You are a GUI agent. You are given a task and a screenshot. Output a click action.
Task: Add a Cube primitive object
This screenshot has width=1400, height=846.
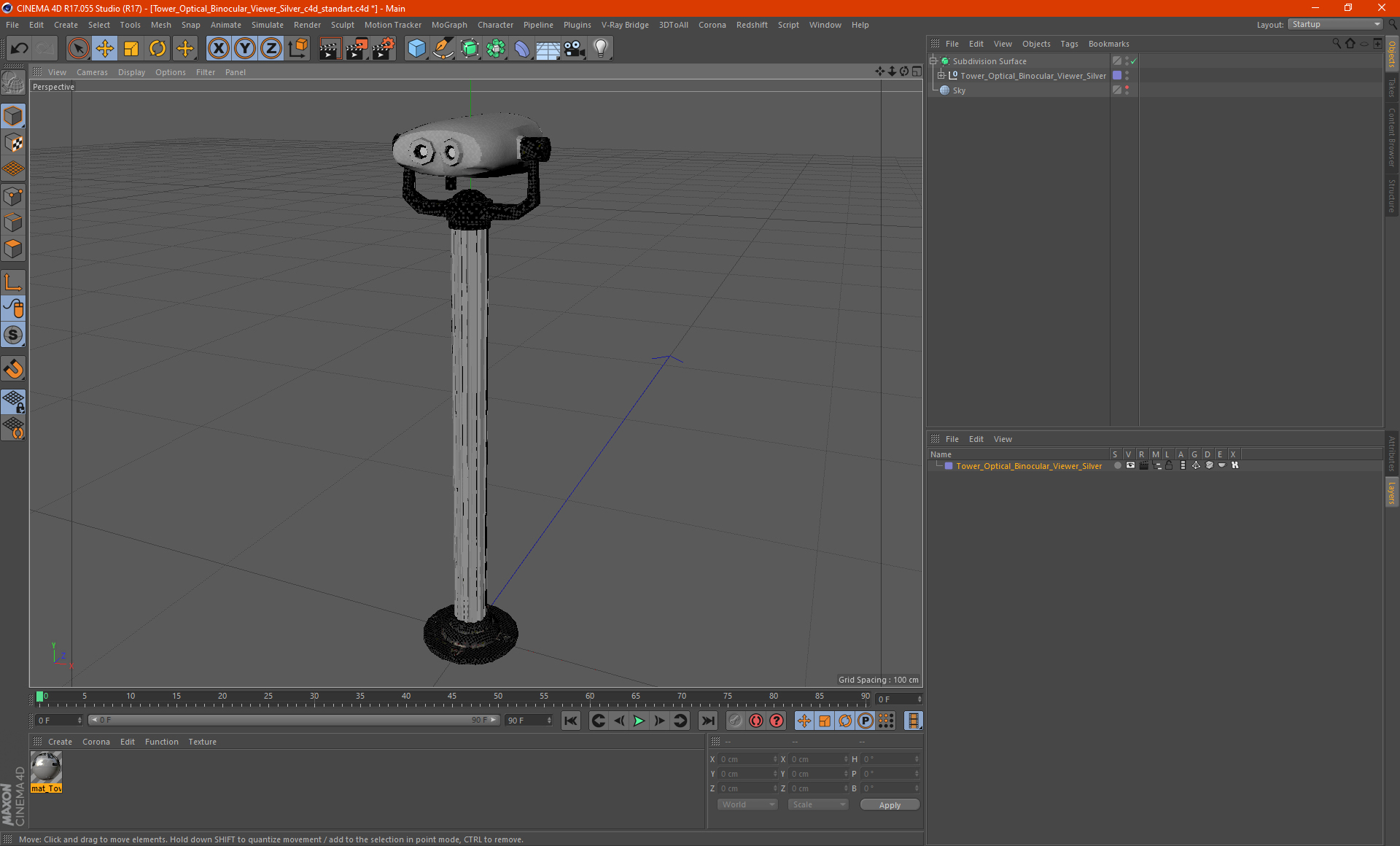(416, 49)
